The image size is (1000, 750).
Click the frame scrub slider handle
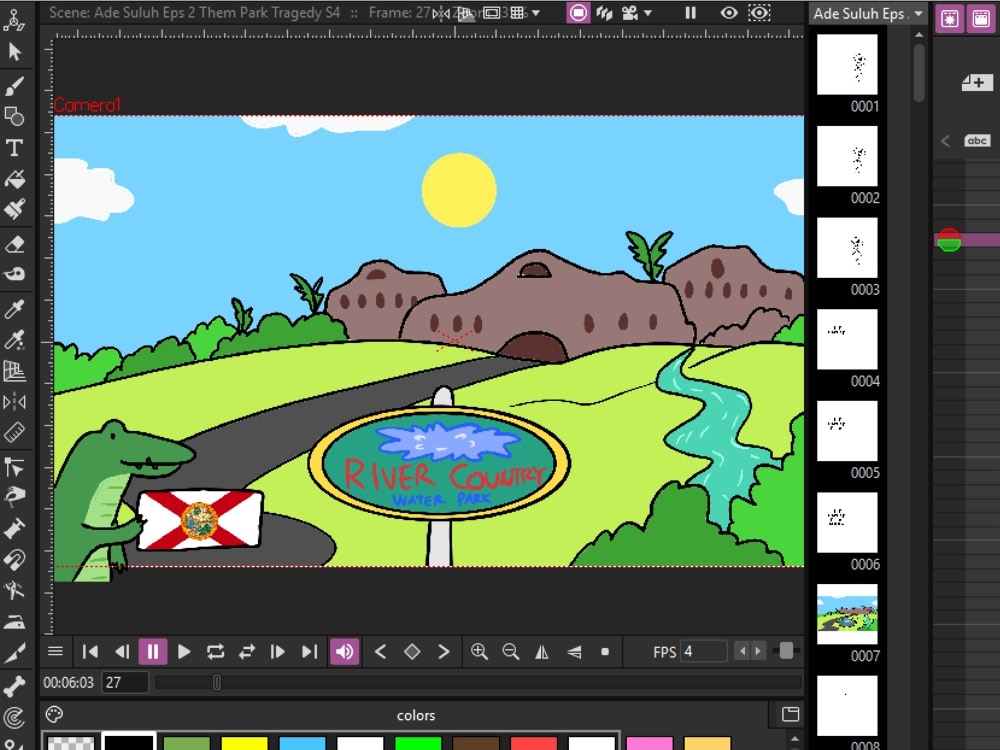coord(217,682)
